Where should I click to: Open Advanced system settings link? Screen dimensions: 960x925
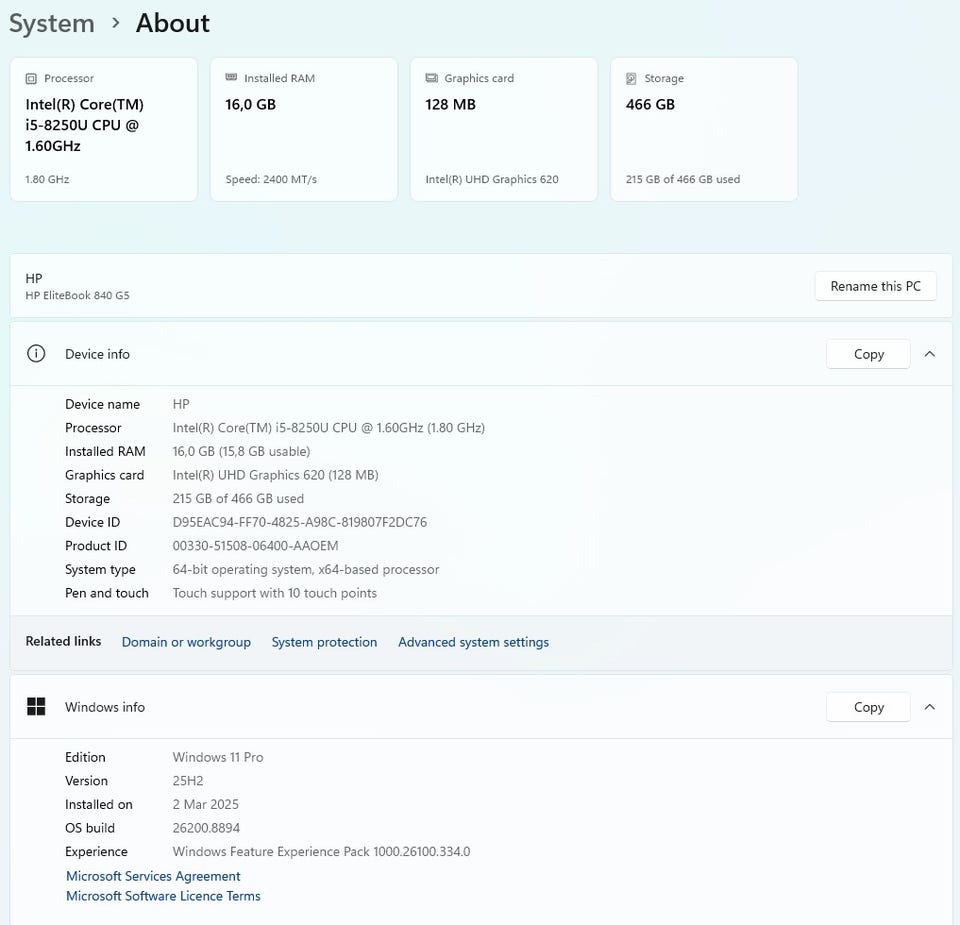(473, 642)
